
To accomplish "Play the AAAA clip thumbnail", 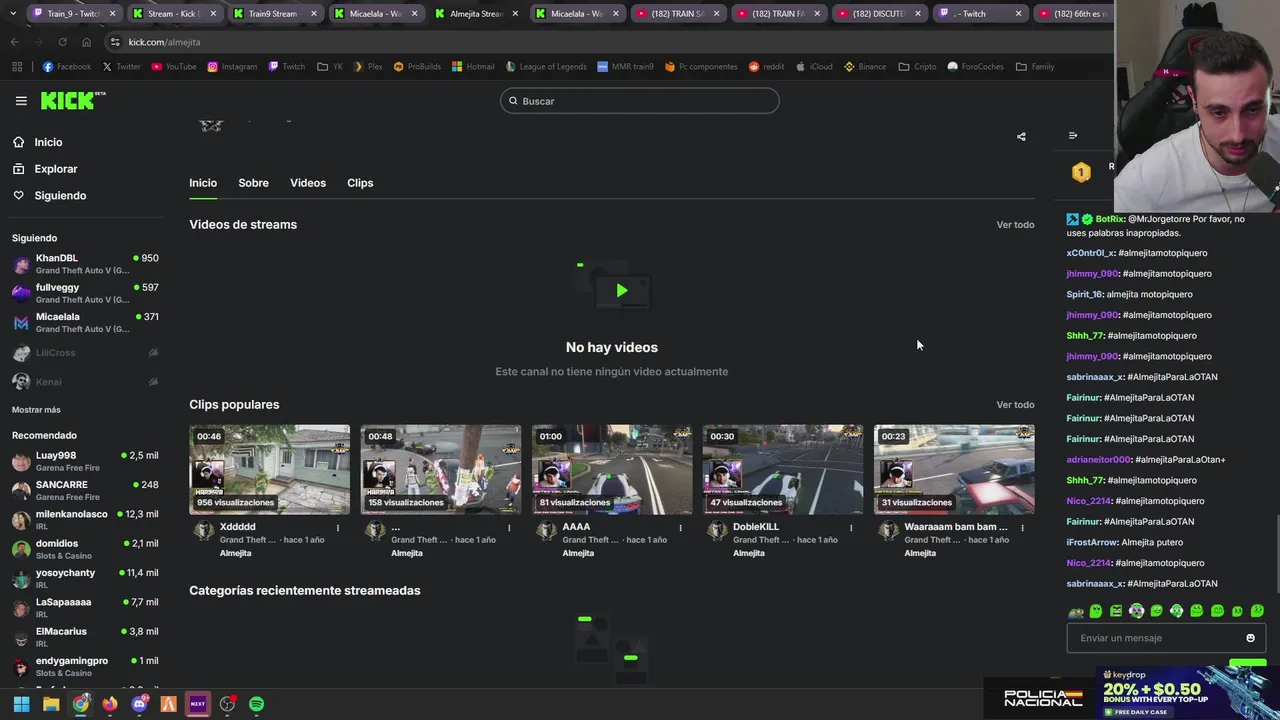I will click(612, 470).
